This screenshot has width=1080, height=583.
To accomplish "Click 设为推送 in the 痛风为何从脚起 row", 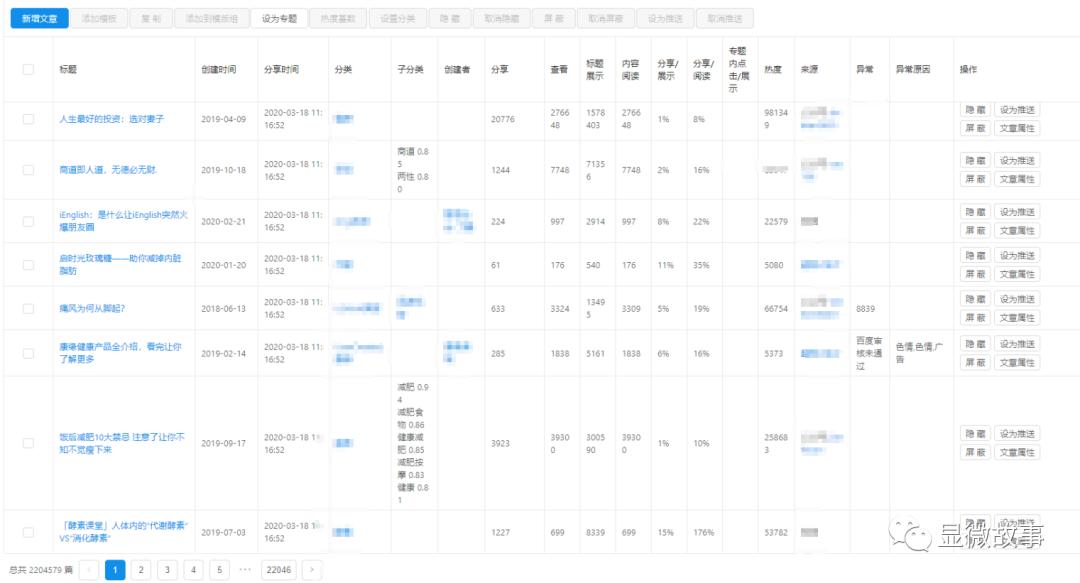I will coord(1017,299).
